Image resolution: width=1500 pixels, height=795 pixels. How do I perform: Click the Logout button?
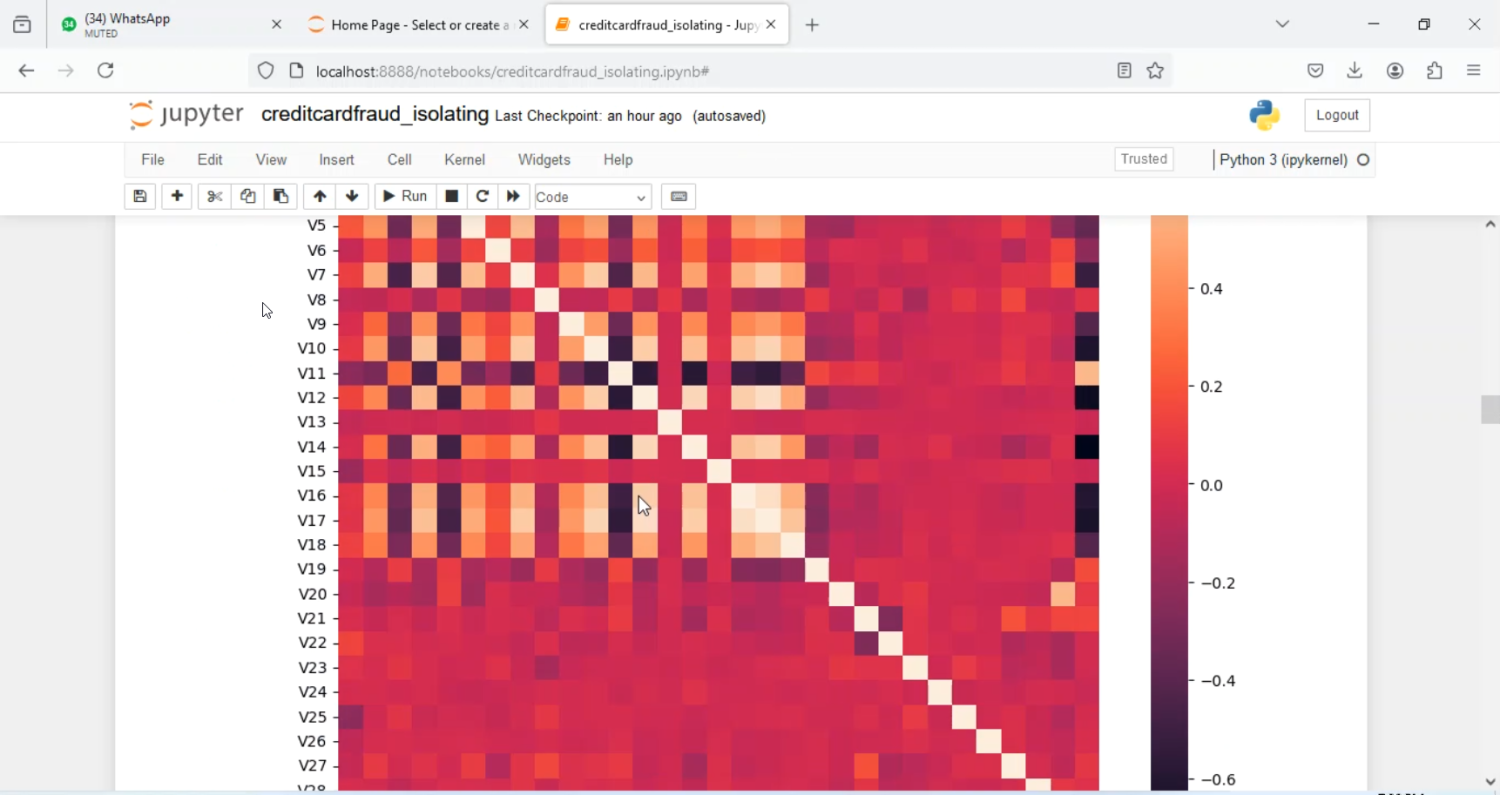[1337, 114]
